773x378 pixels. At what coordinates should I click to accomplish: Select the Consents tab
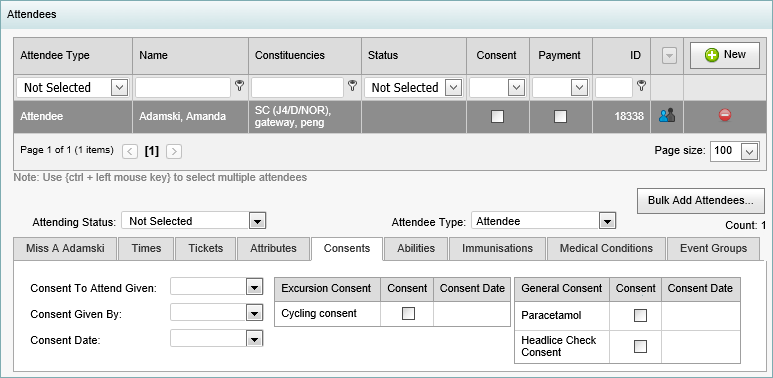pos(347,248)
